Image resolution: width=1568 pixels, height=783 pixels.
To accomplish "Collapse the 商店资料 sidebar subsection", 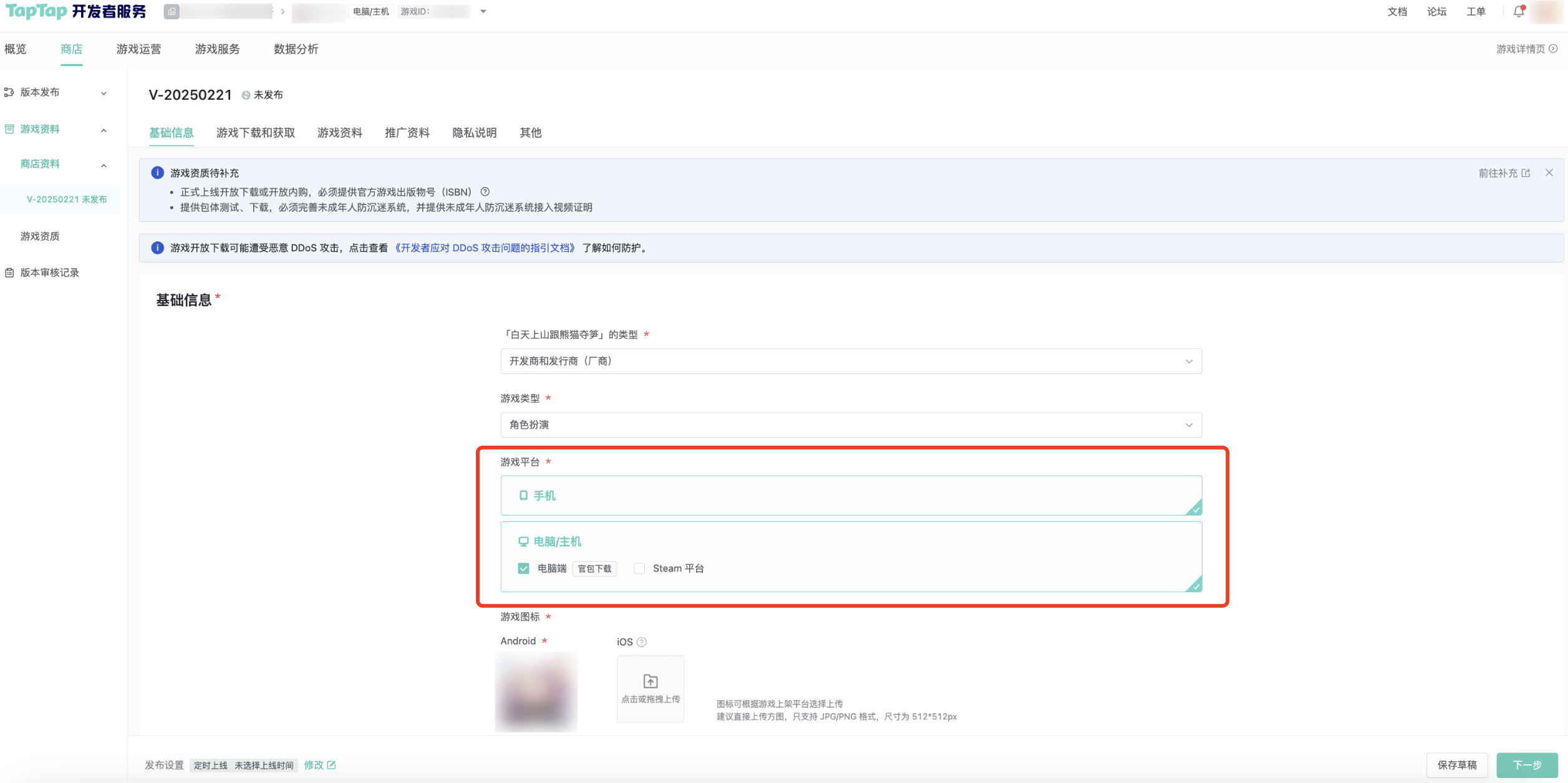I will (104, 165).
